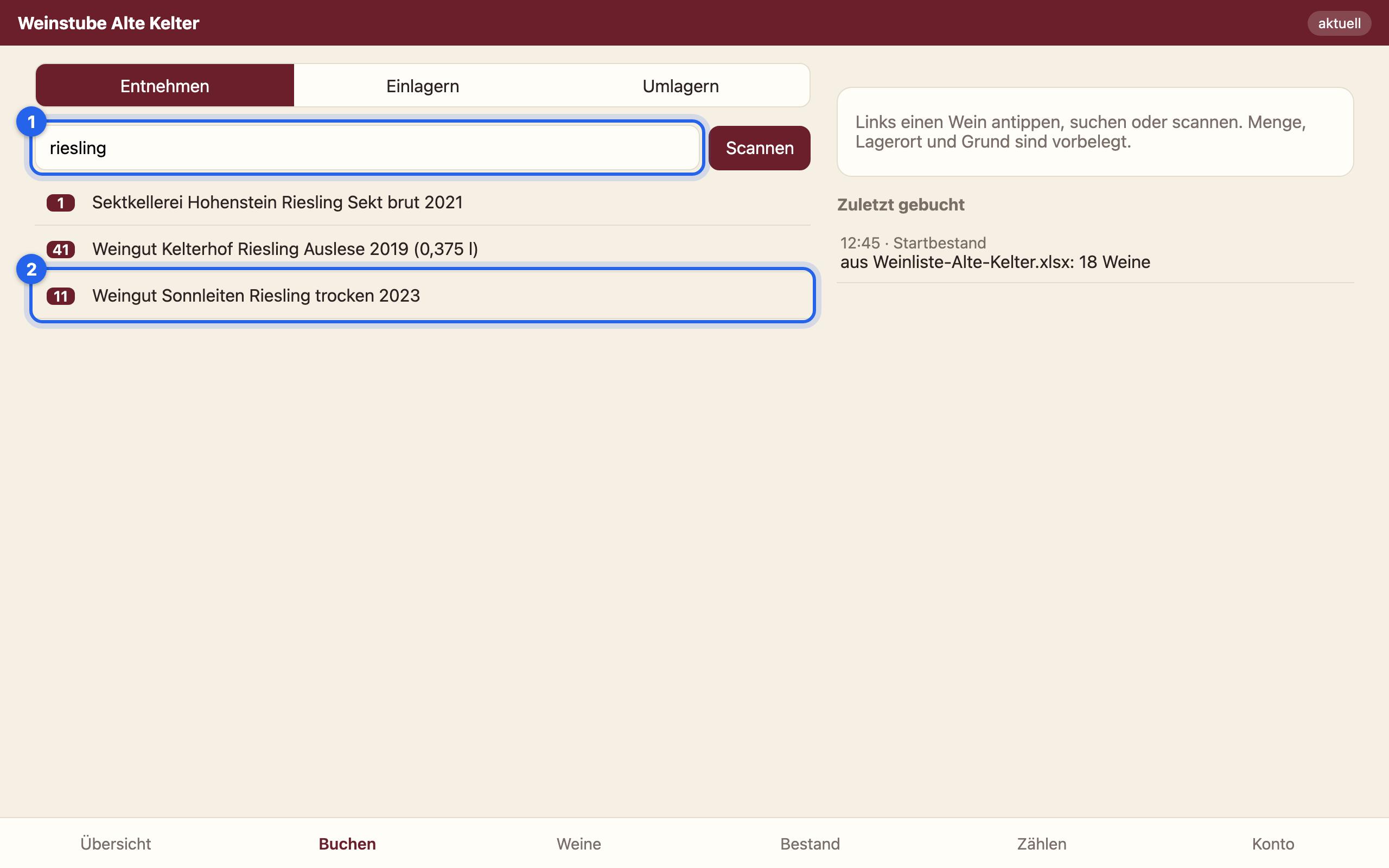The image size is (1389, 868).
Task: Click the search field containing riesling
Action: click(x=367, y=148)
